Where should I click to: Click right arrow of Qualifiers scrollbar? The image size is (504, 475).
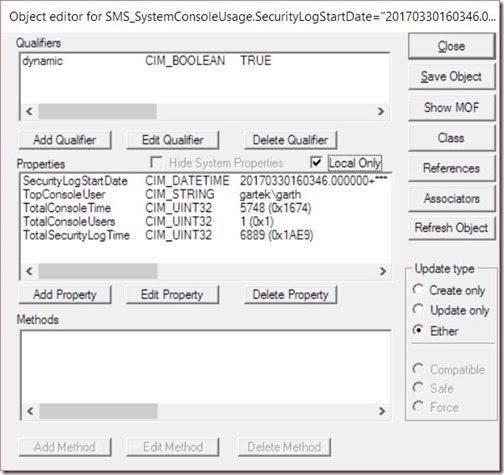pos(380,111)
